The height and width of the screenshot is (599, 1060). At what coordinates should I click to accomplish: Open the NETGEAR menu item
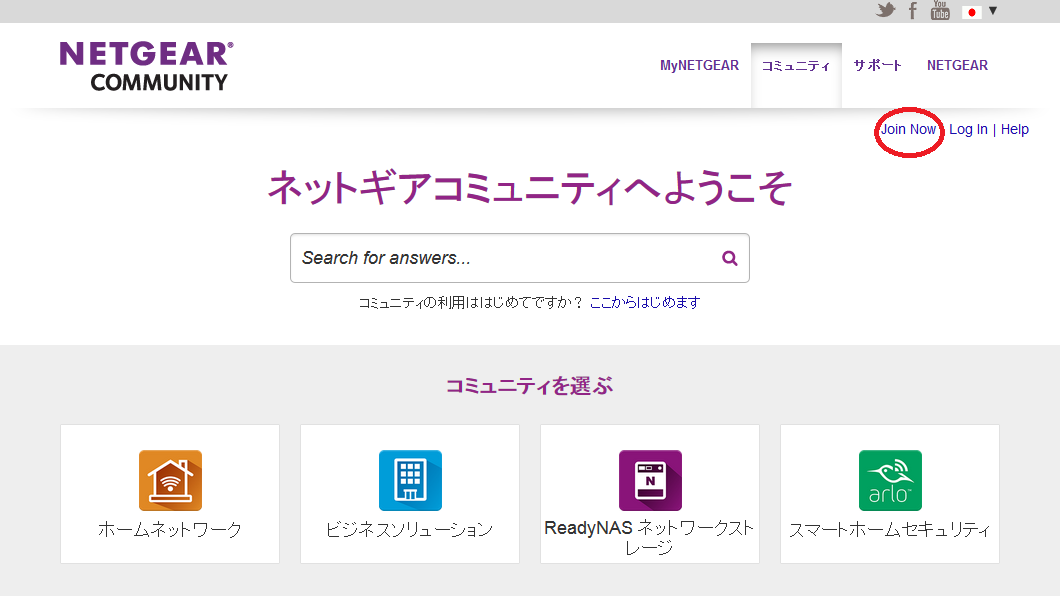click(x=957, y=66)
